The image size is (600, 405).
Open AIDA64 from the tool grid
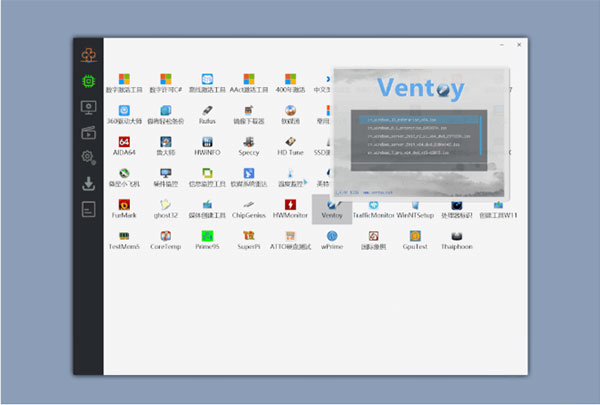click(124, 144)
